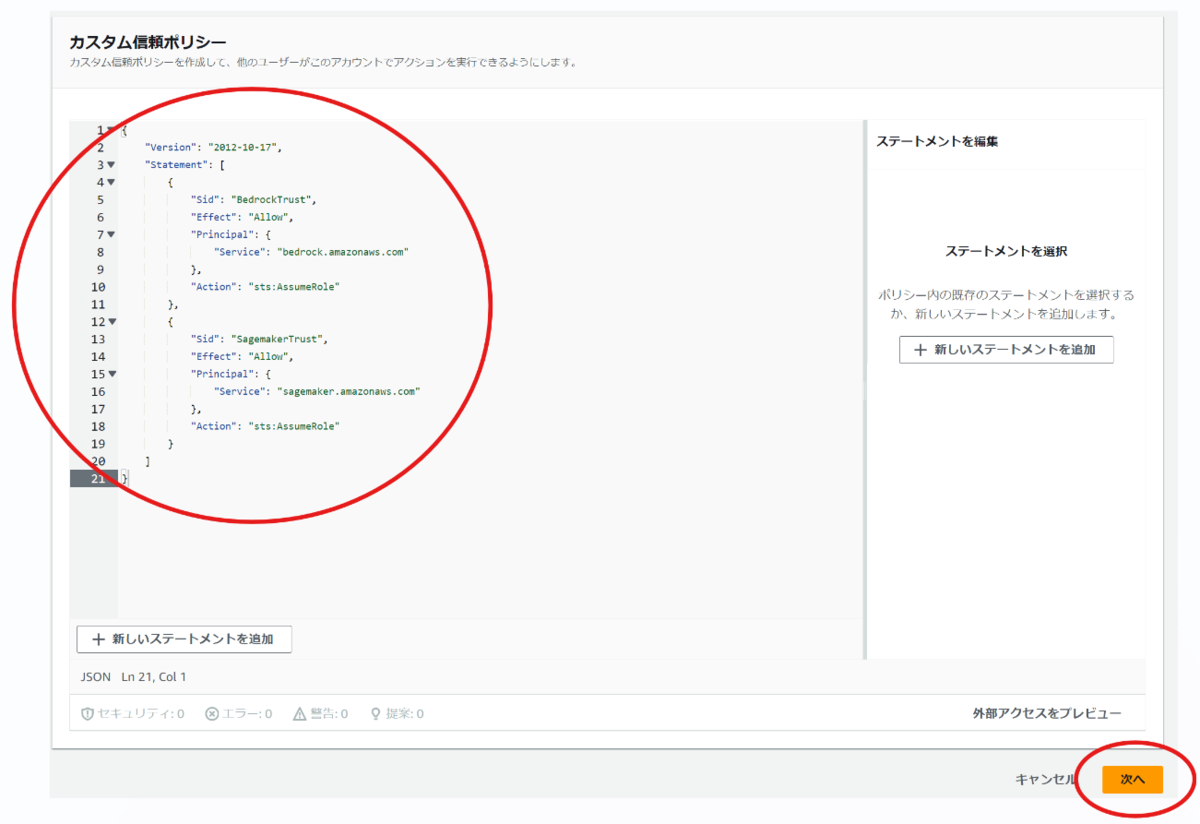Click the "2012-10-17" version value
1200x824 pixels.
point(245,147)
